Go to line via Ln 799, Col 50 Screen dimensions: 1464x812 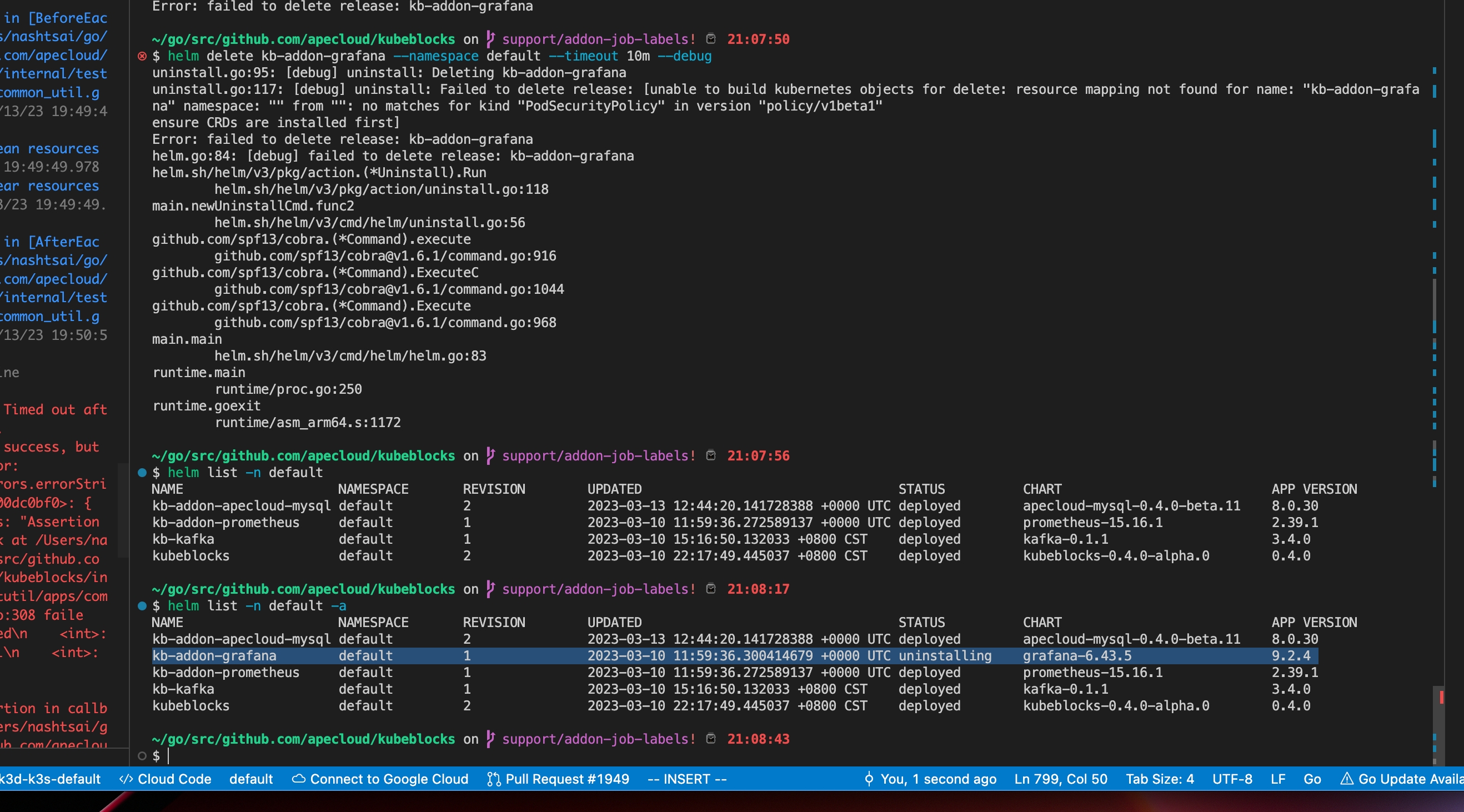pos(1060,779)
